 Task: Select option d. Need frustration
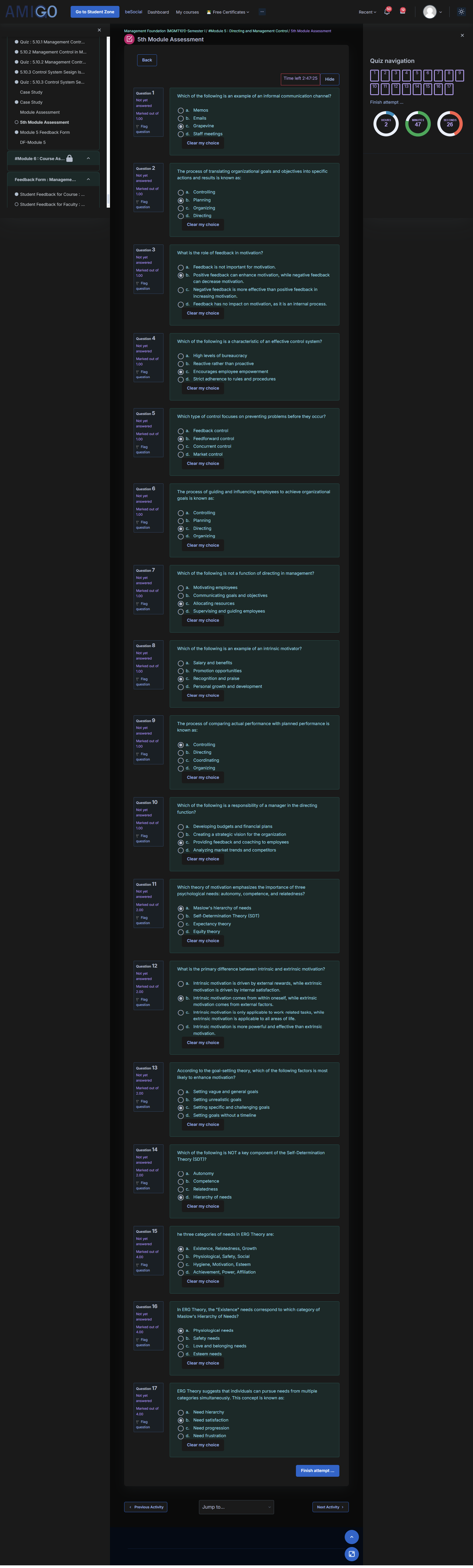[180, 1436]
